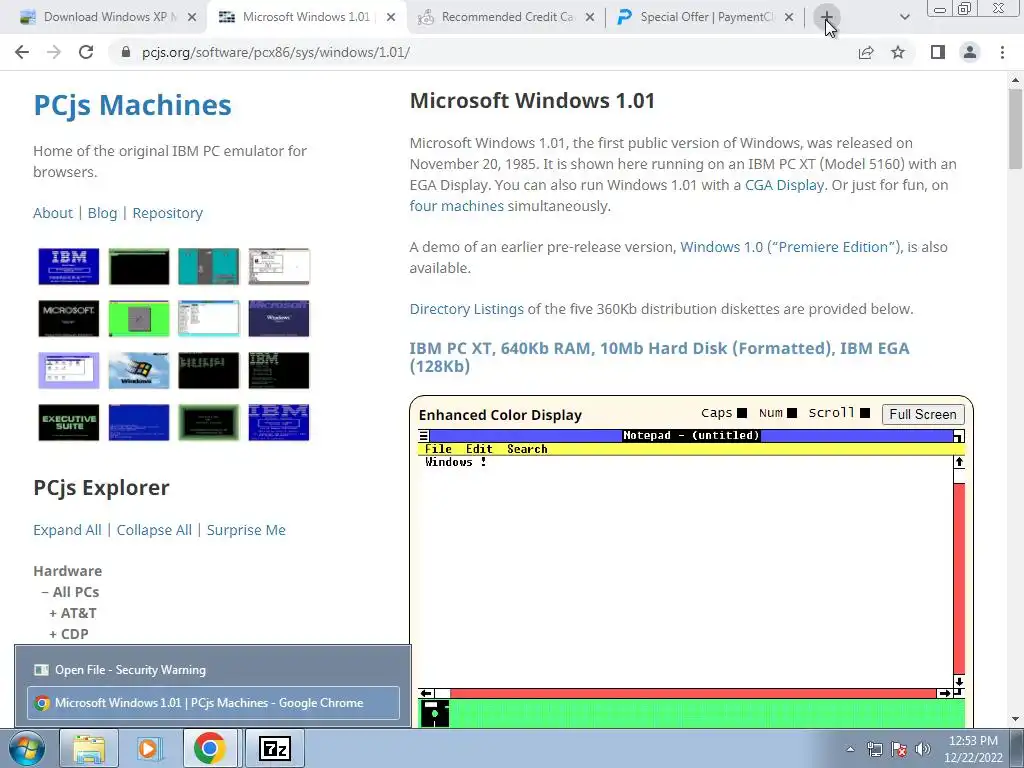The width and height of the screenshot is (1024, 768).
Task: View site security lock info
Action: pyautogui.click(x=126, y=52)
